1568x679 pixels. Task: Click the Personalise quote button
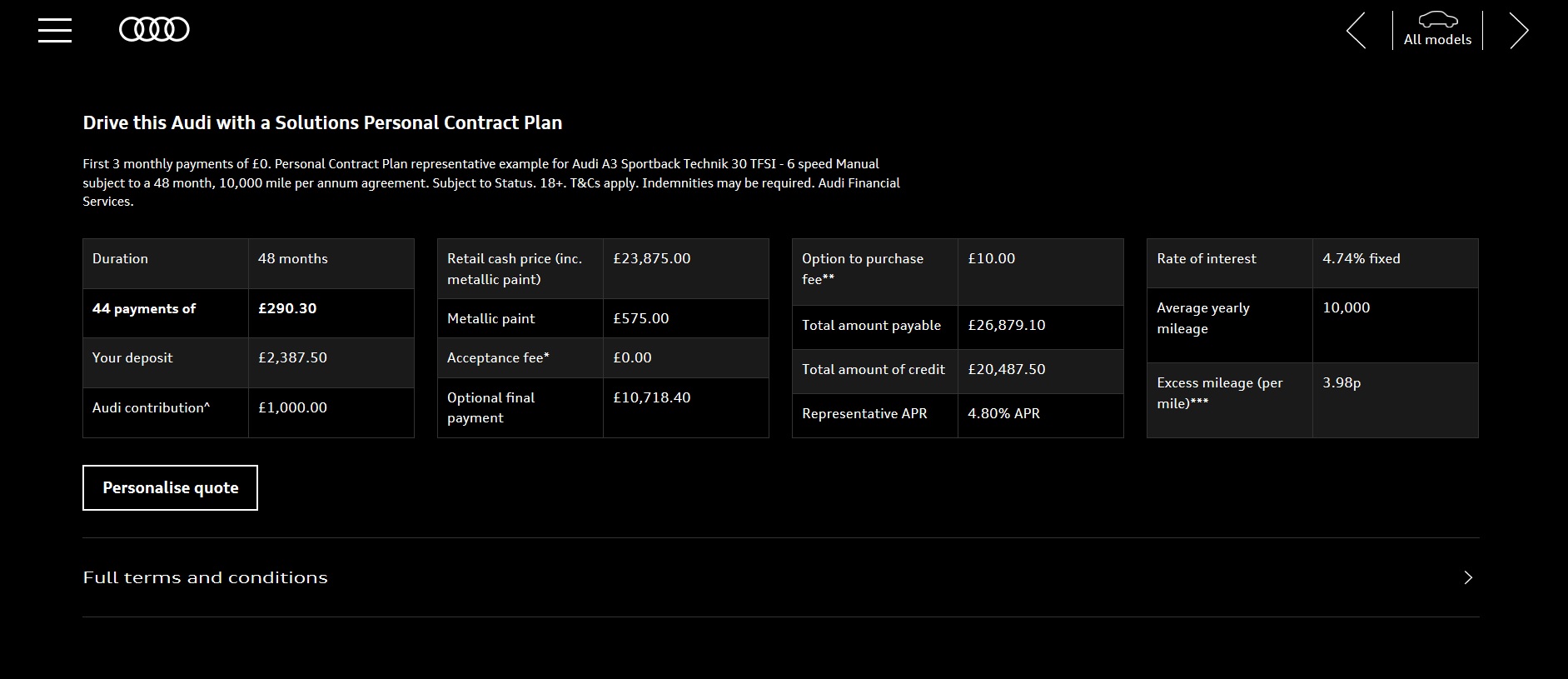coord(169,487)
